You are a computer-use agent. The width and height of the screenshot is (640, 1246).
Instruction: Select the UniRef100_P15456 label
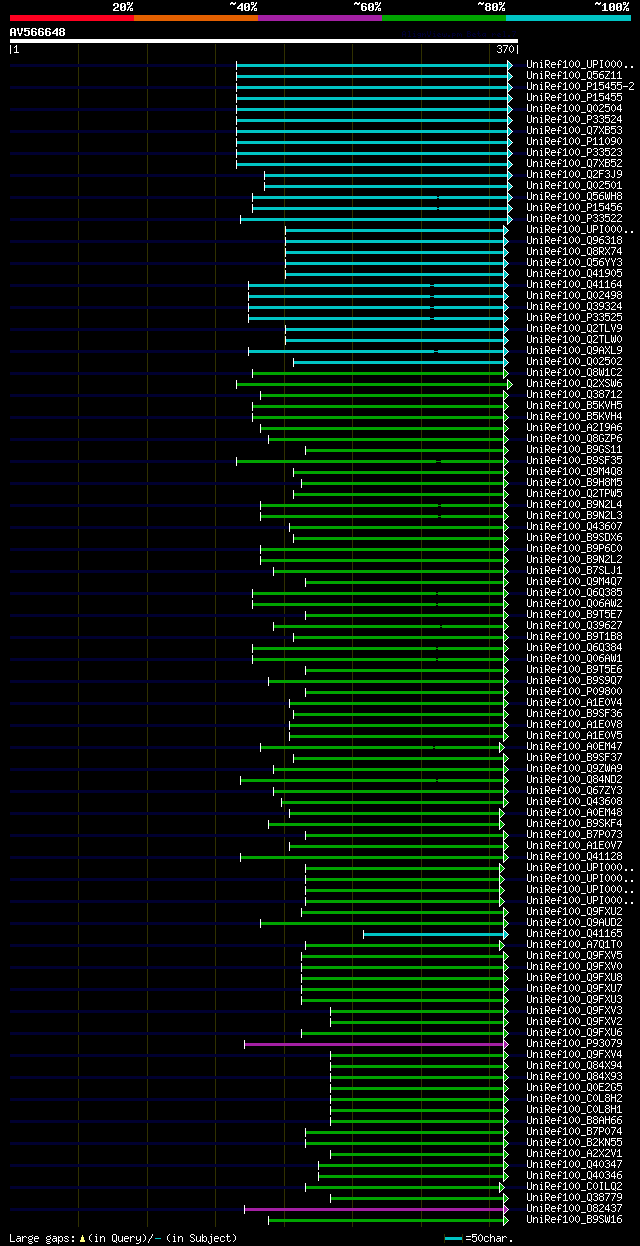[x=574, y=207]
